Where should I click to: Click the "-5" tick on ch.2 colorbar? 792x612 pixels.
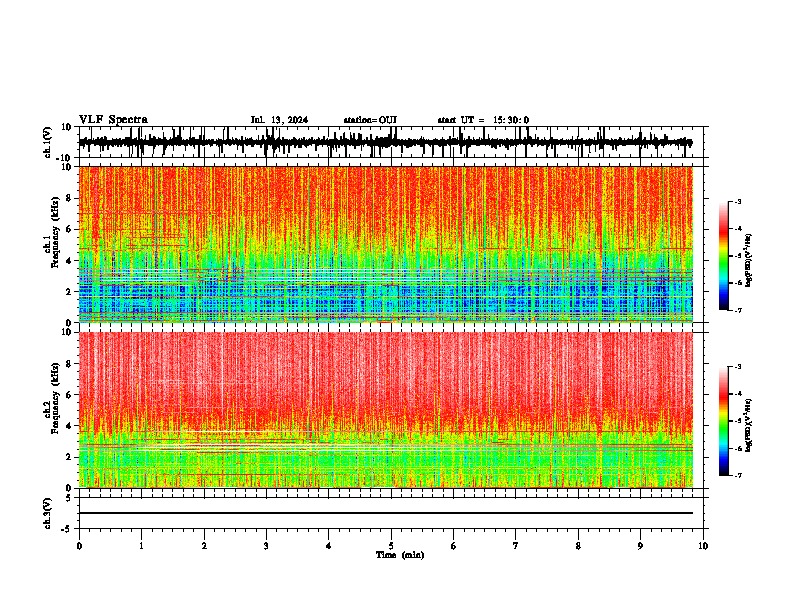[x=737, y=421]
